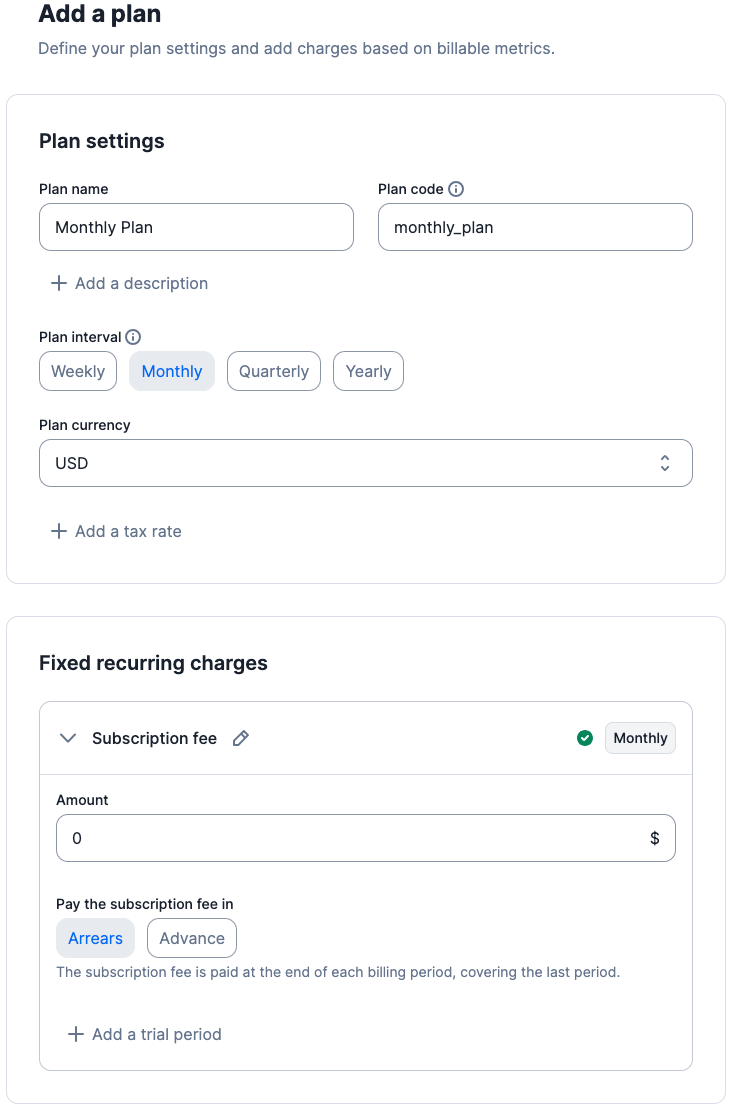The height and width of the screenshot is (1110, 732).
Task: Click the Plan code info icon
Action: click(x=456, y=189)
